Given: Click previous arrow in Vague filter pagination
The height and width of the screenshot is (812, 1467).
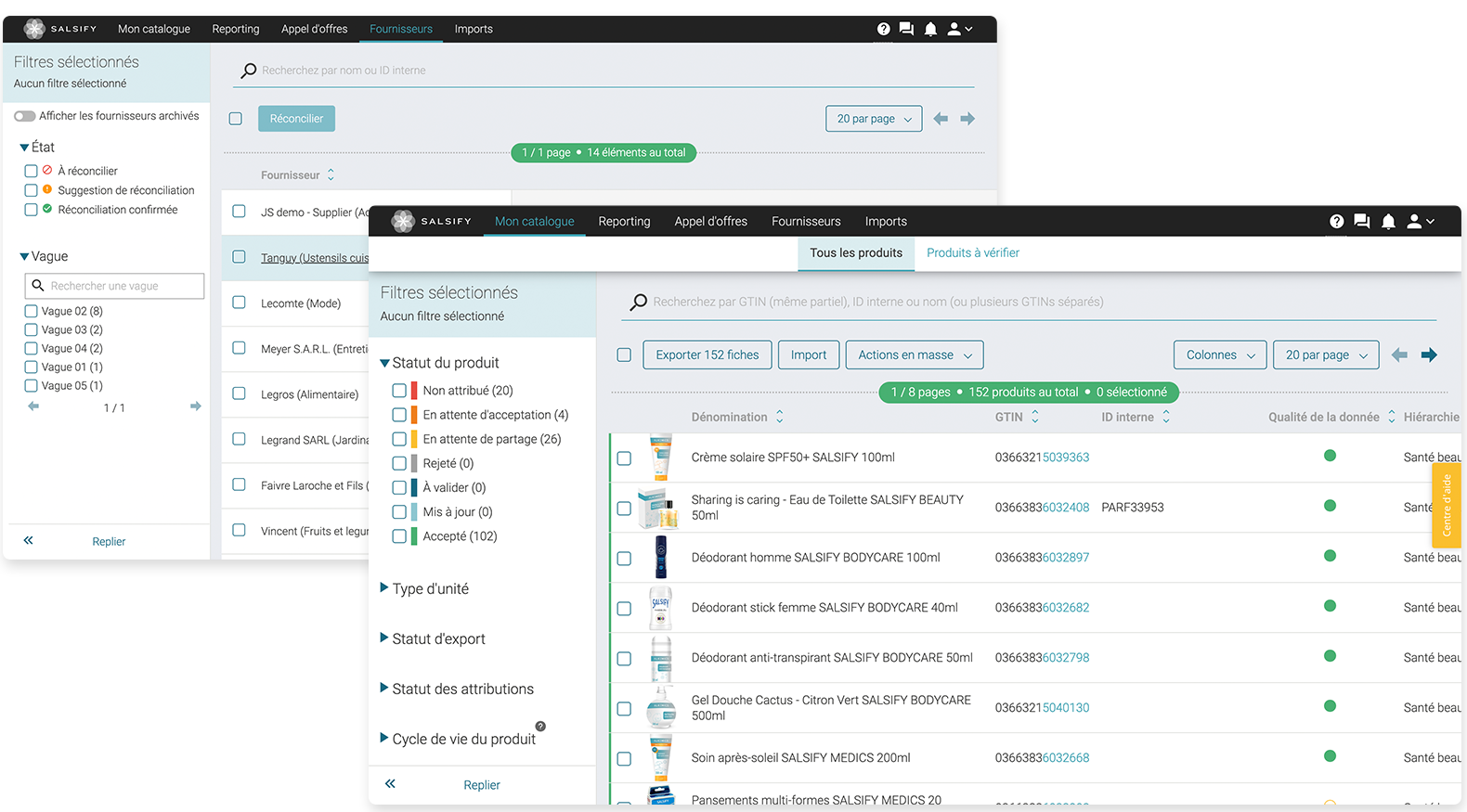Looking at the screenshot, I should (33, 406).
